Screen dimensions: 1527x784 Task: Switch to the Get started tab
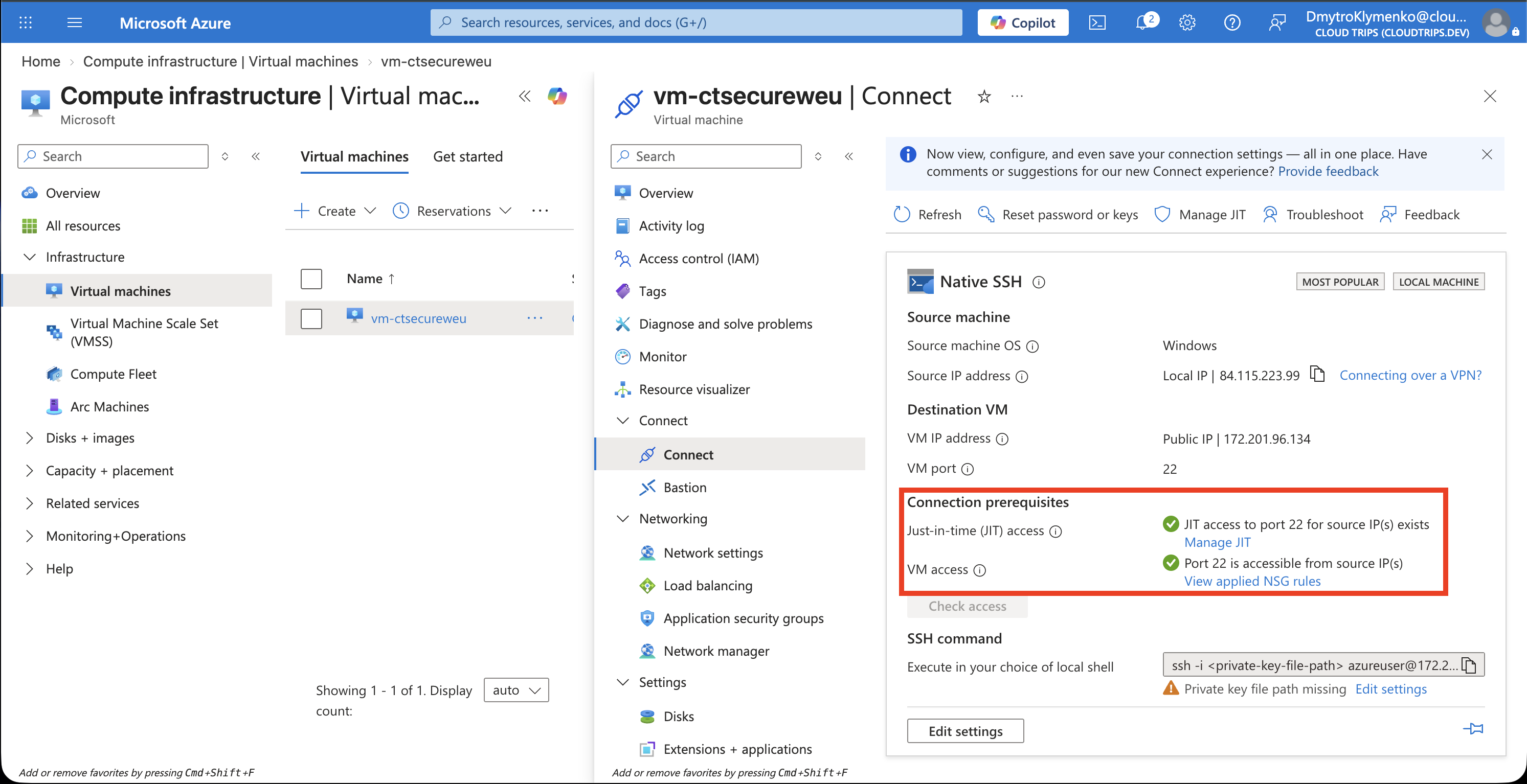click(468, 156)
